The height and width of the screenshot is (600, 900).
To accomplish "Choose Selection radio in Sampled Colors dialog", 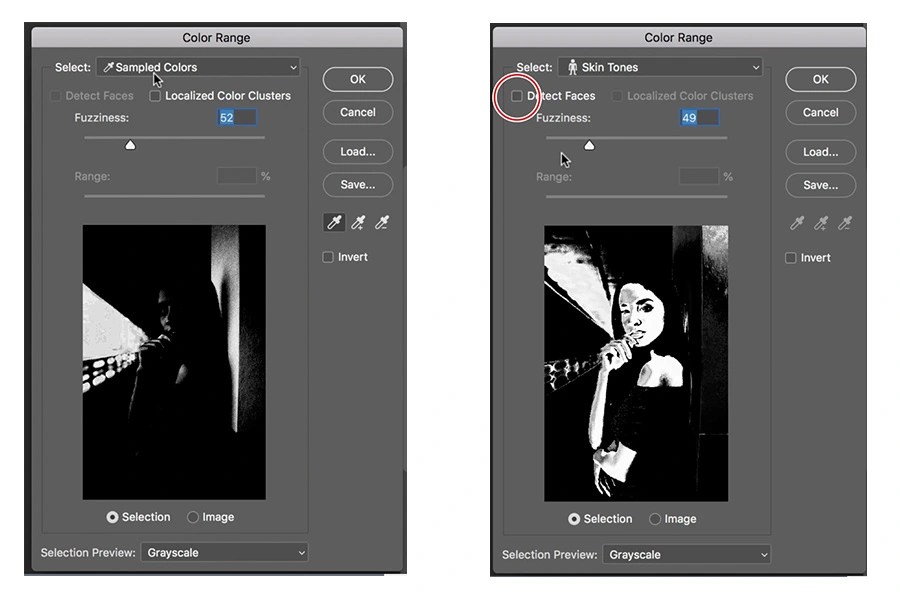I will coord(112,517).
